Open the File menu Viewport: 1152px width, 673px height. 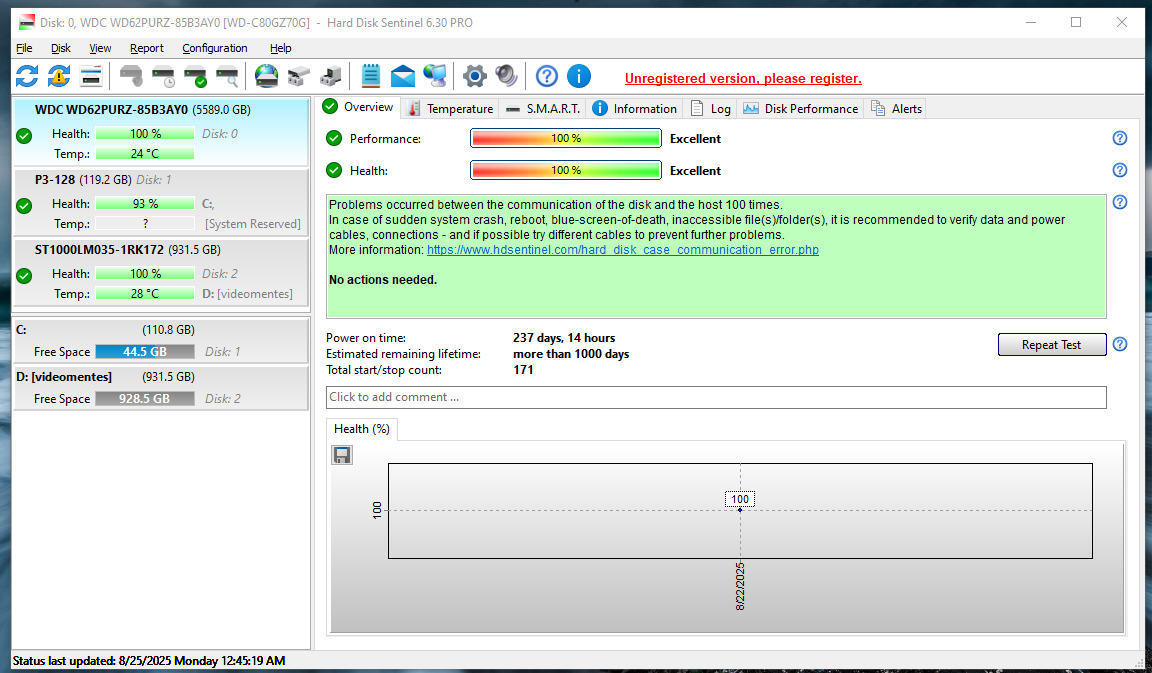click(x=24, y=48)
